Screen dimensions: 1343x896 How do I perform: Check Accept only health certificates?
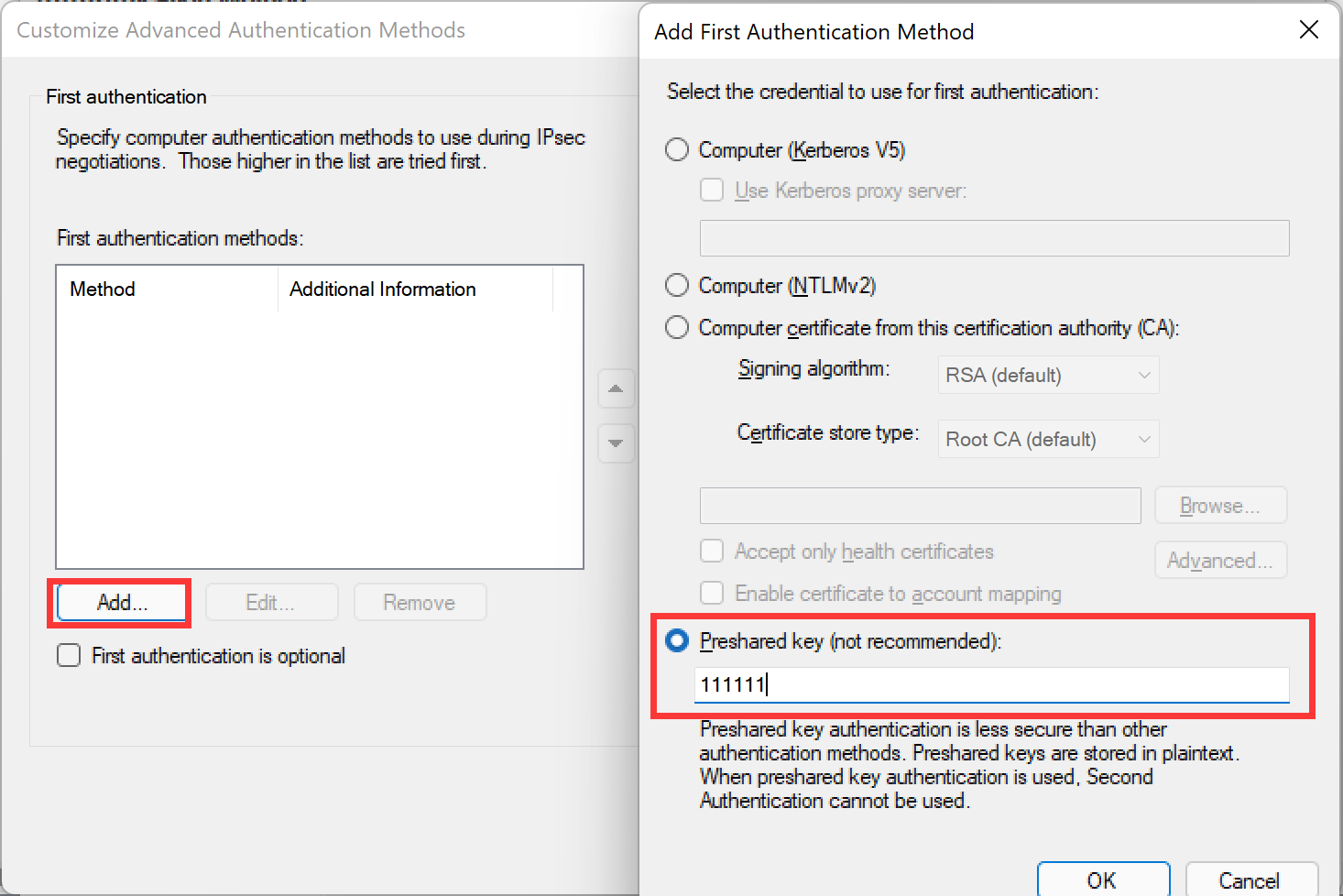tap(712, 551)
